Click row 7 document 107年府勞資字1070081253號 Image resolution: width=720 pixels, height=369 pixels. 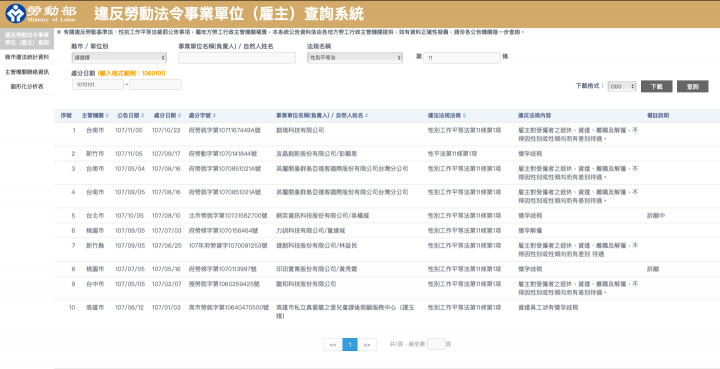click(x=228, y=246)
